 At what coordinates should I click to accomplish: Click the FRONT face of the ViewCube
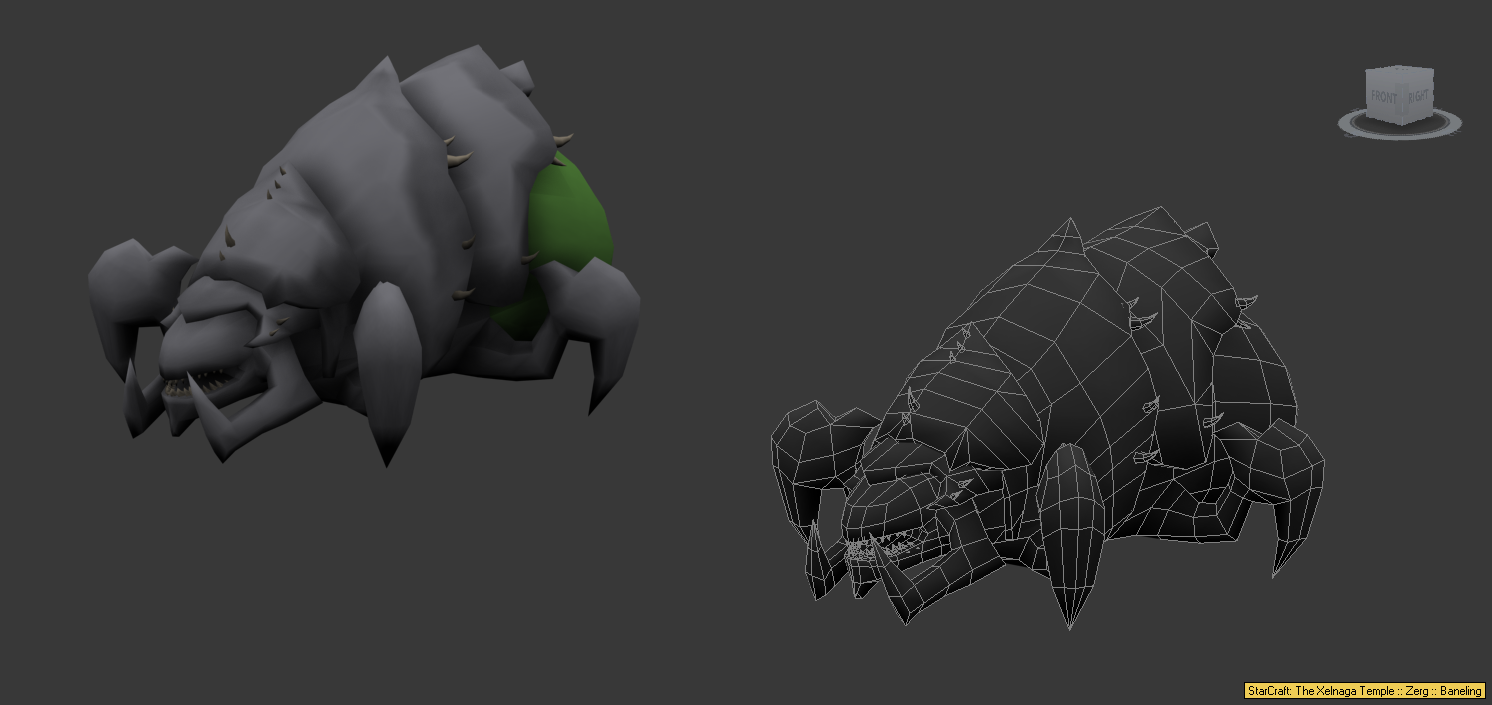pos(1383,95)
